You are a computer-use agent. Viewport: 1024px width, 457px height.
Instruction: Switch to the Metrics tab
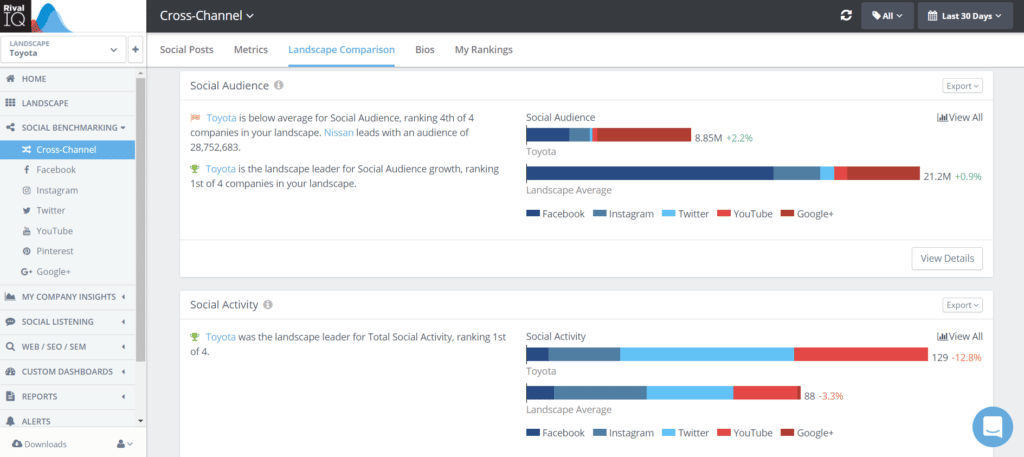tap(250, 49)
